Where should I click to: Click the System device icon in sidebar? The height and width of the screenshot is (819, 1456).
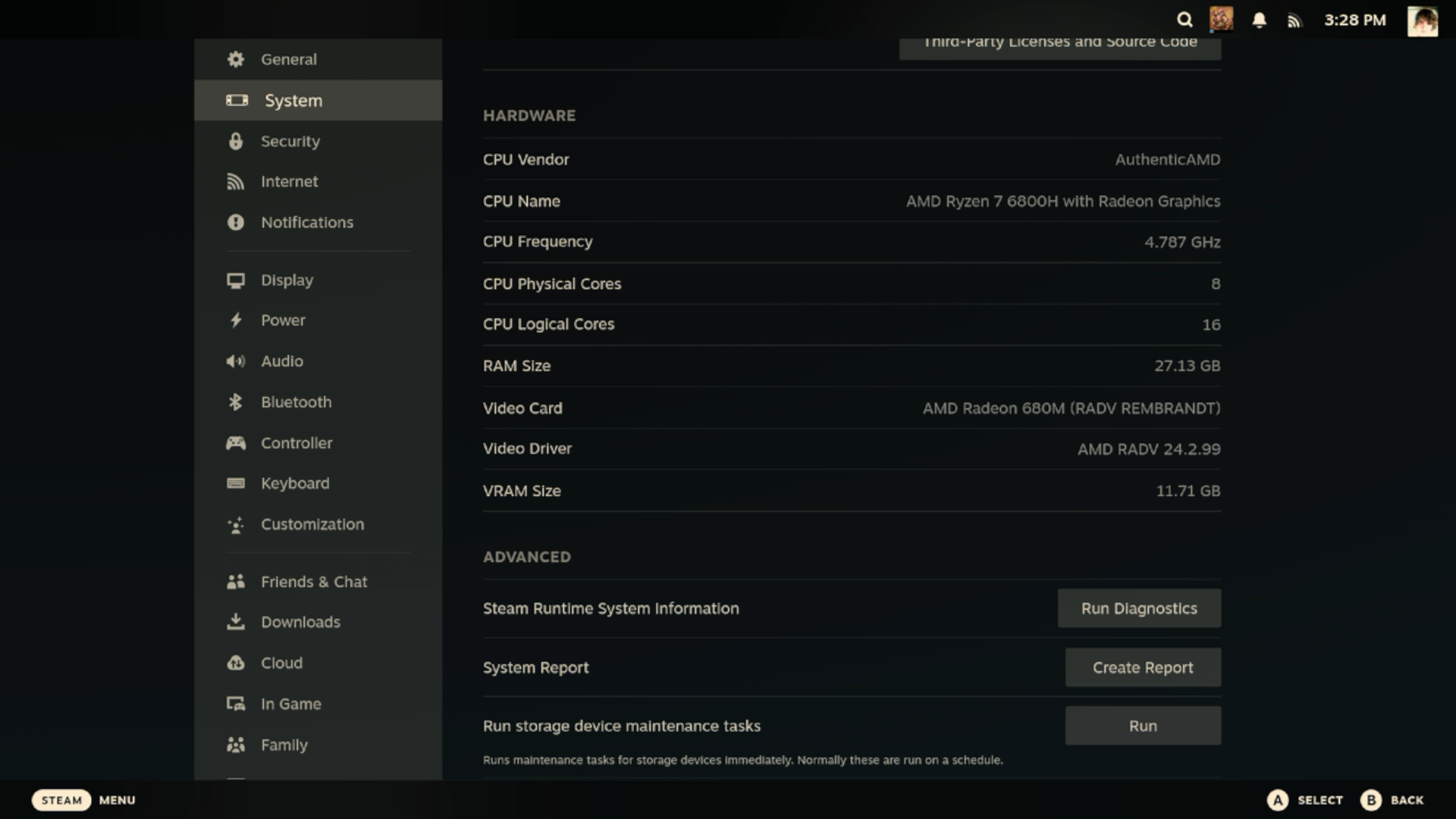pos(237,100)
